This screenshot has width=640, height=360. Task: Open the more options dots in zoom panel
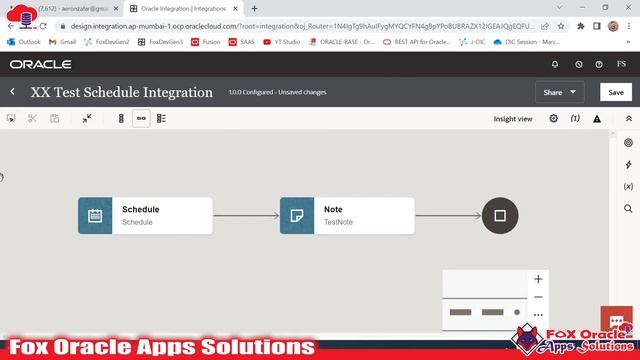[538, 315]
